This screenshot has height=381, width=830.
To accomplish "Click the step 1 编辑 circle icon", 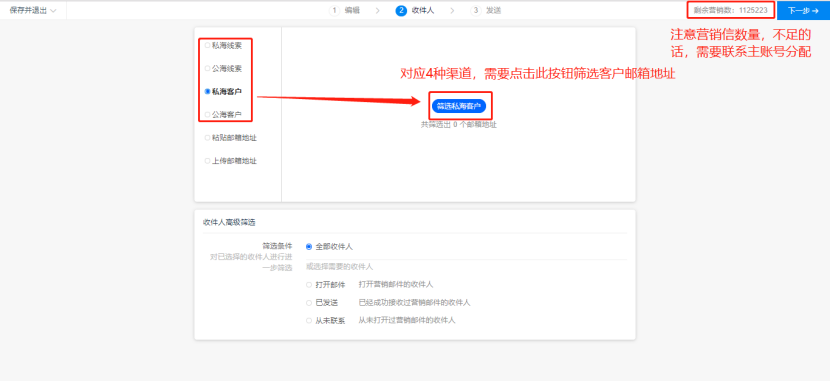I will pyautogui.click(x=334, y=10).
